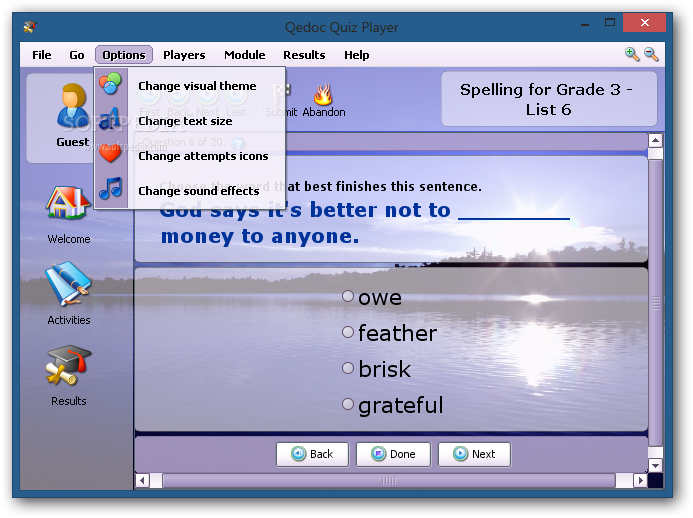Click the Abandon flame icon
The height and width of the screenshot is (518, 693).
(323, 95)
